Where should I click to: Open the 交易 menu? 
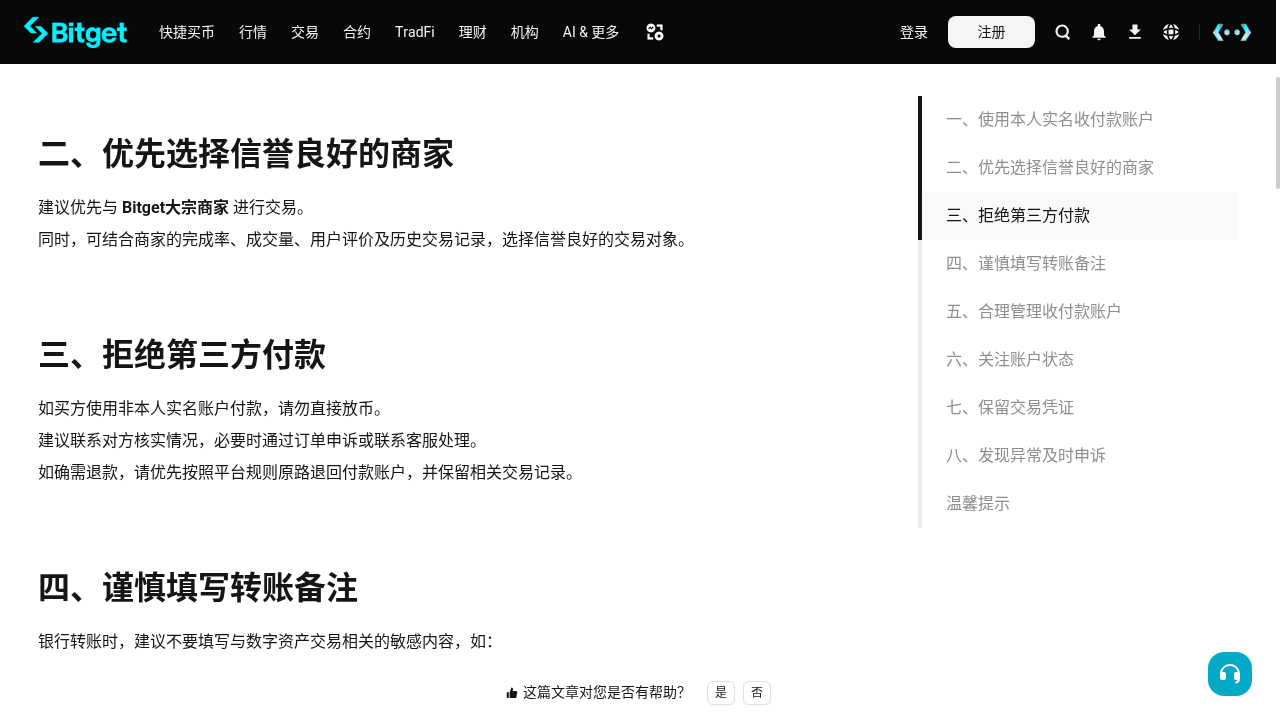305,32
